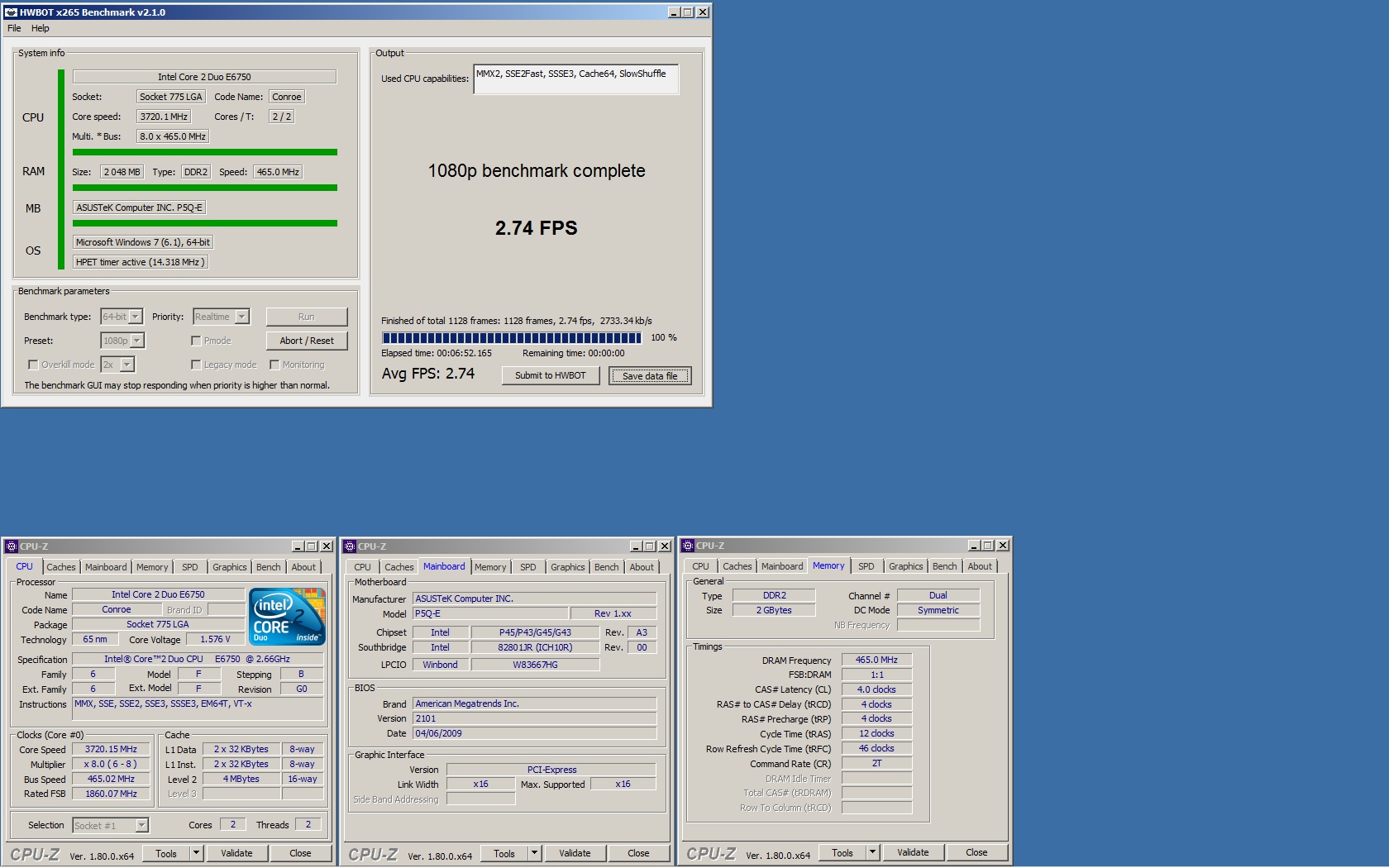Click the Multiplier x 8.0 (6 - 8) value
1389x868 pixels.
[x=111, y=764]
